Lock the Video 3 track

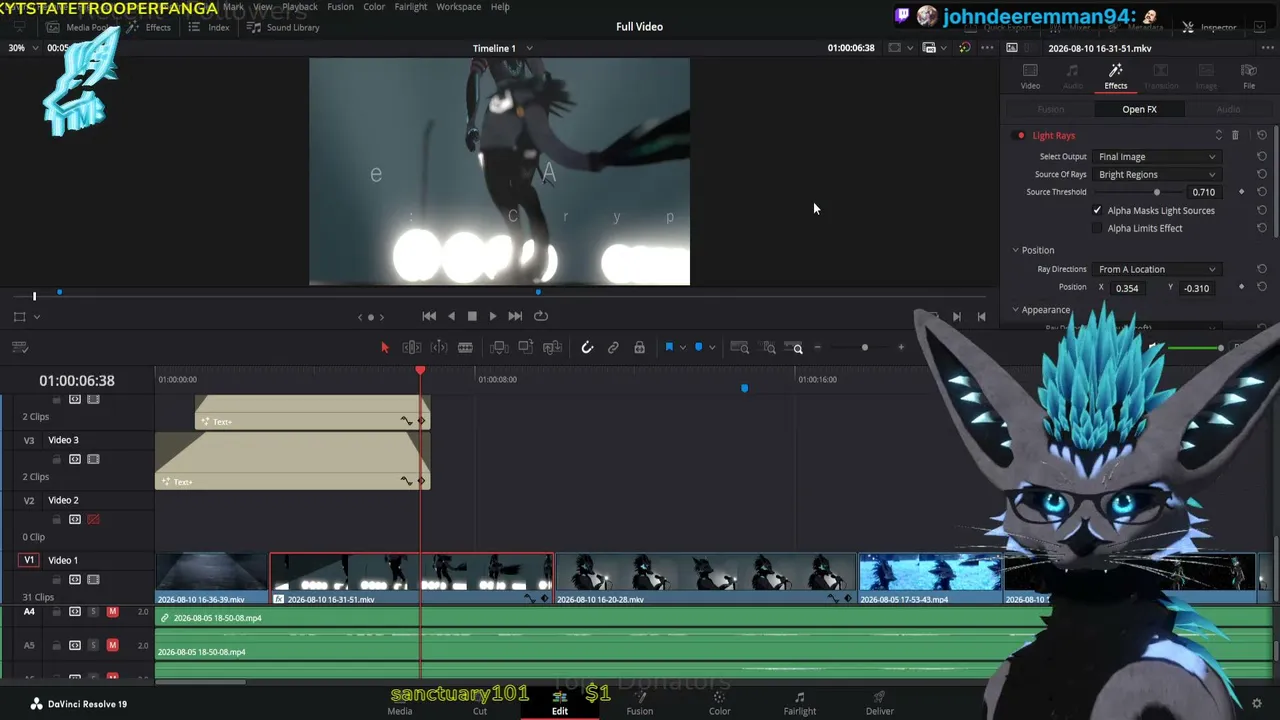(57, 459)
